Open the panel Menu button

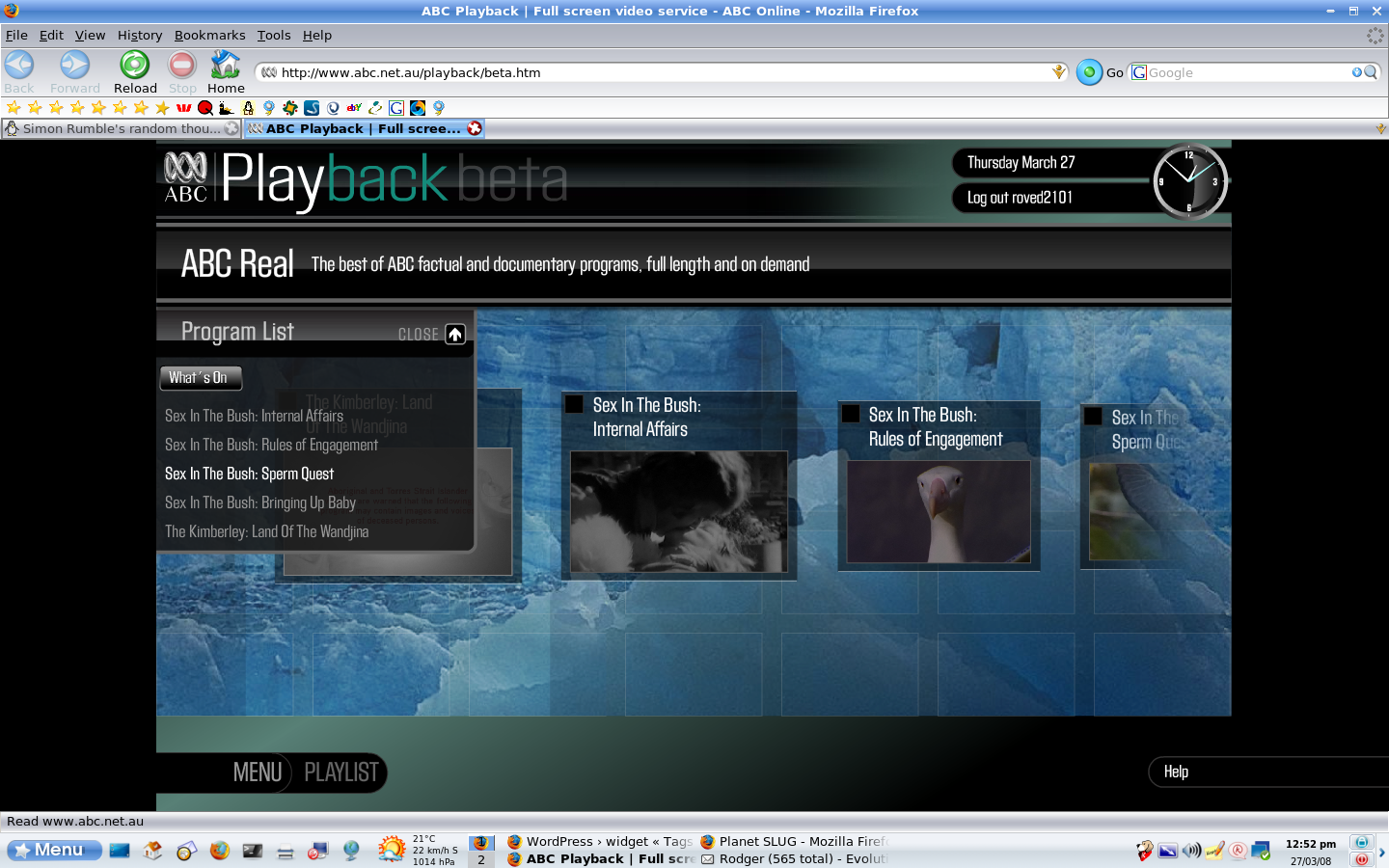click(54, 851)
